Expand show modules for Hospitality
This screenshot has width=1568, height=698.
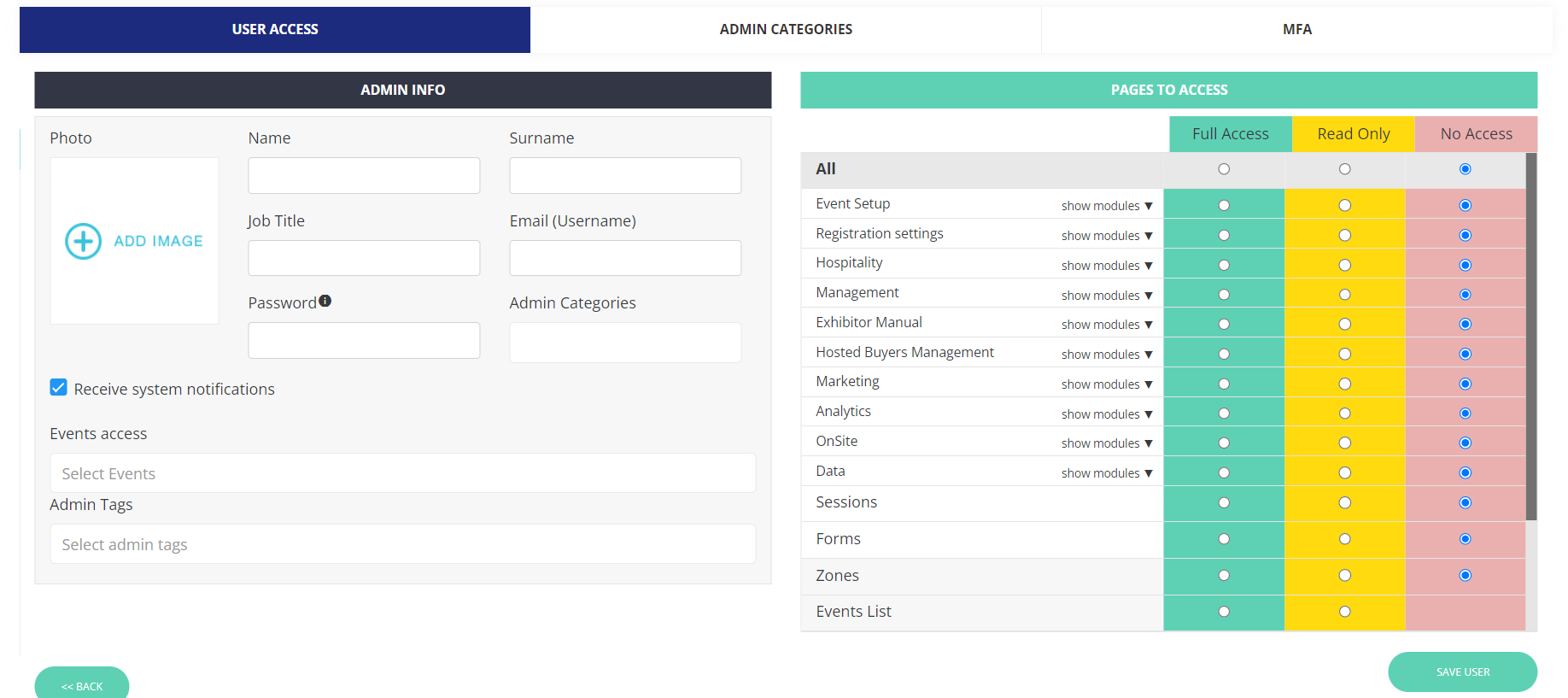[1107, 266]
